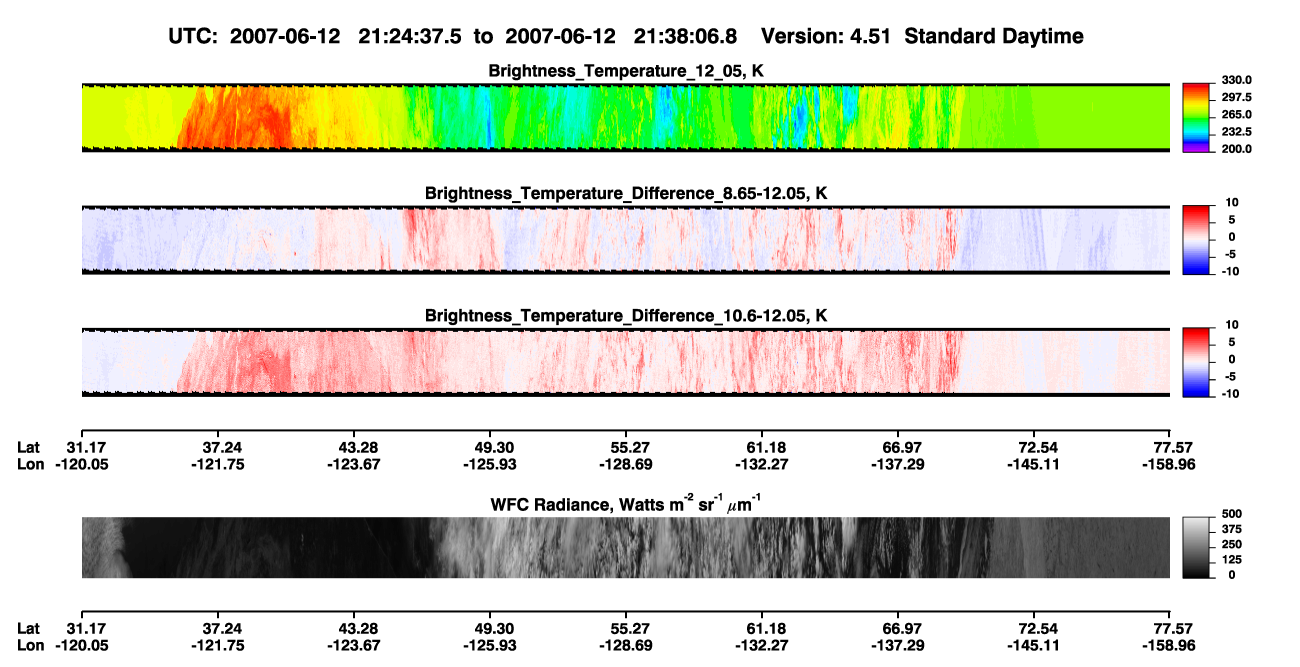1300x667 pixels.
Task: Select the 'Version: 4.51 Standard Daytime' heading text
Action: [x=922, y=36]
